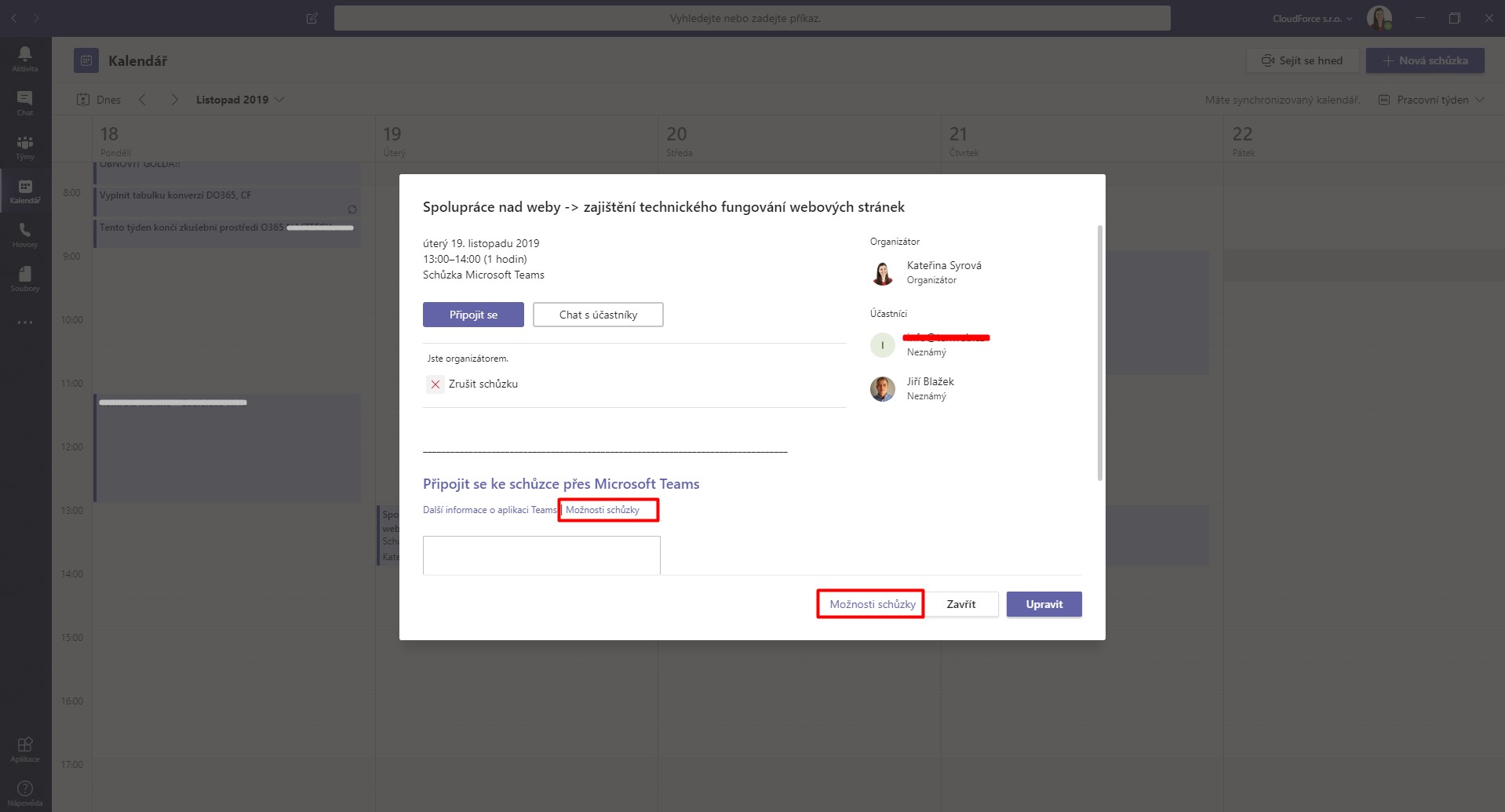Click the Kateřina Syrová organizer name

(x=944, y=265)
